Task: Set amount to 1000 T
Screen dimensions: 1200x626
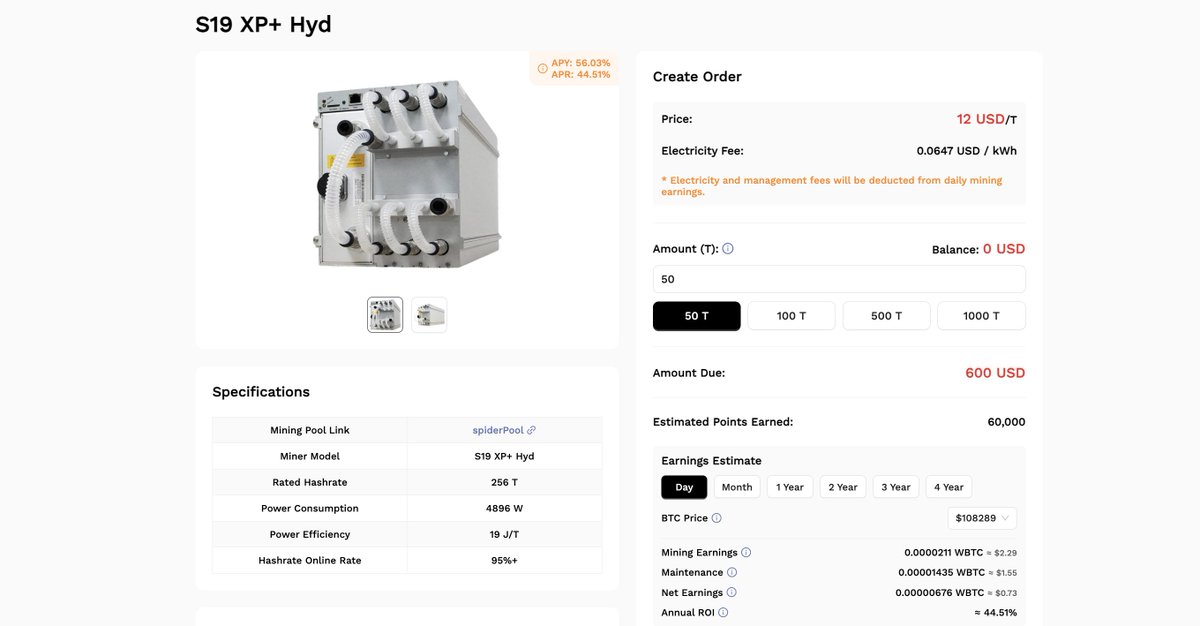Action: click(x=981, y=316)
